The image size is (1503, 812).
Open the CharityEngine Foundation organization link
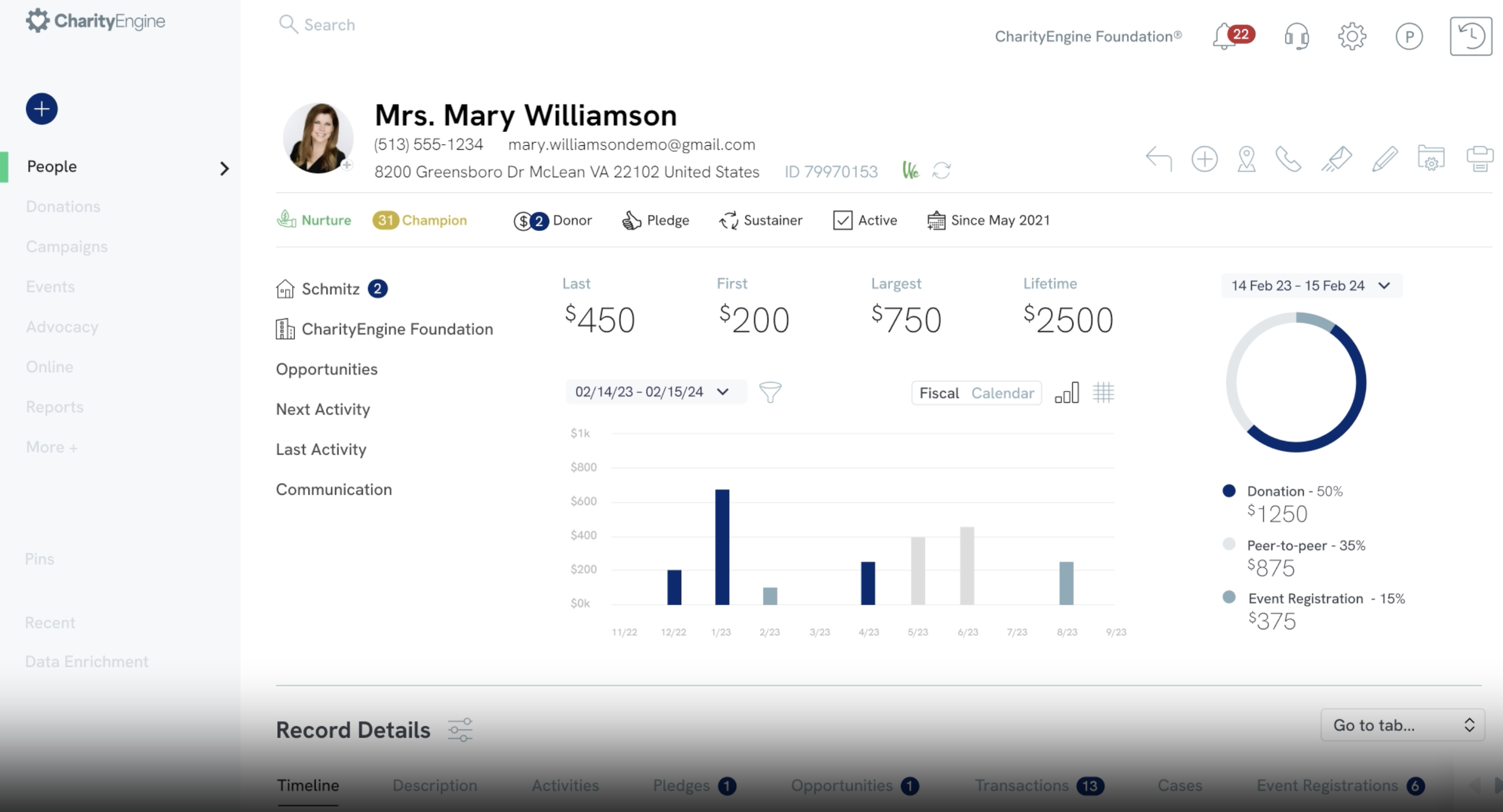(397, 329)
